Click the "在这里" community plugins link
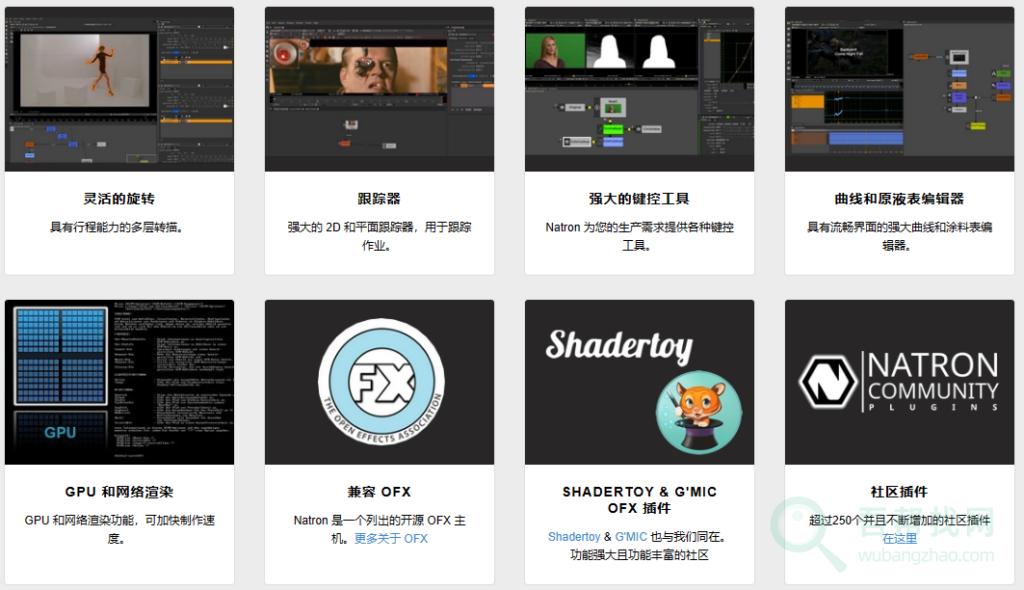Viewport: 1024px width, 590px height. point(899,539)
